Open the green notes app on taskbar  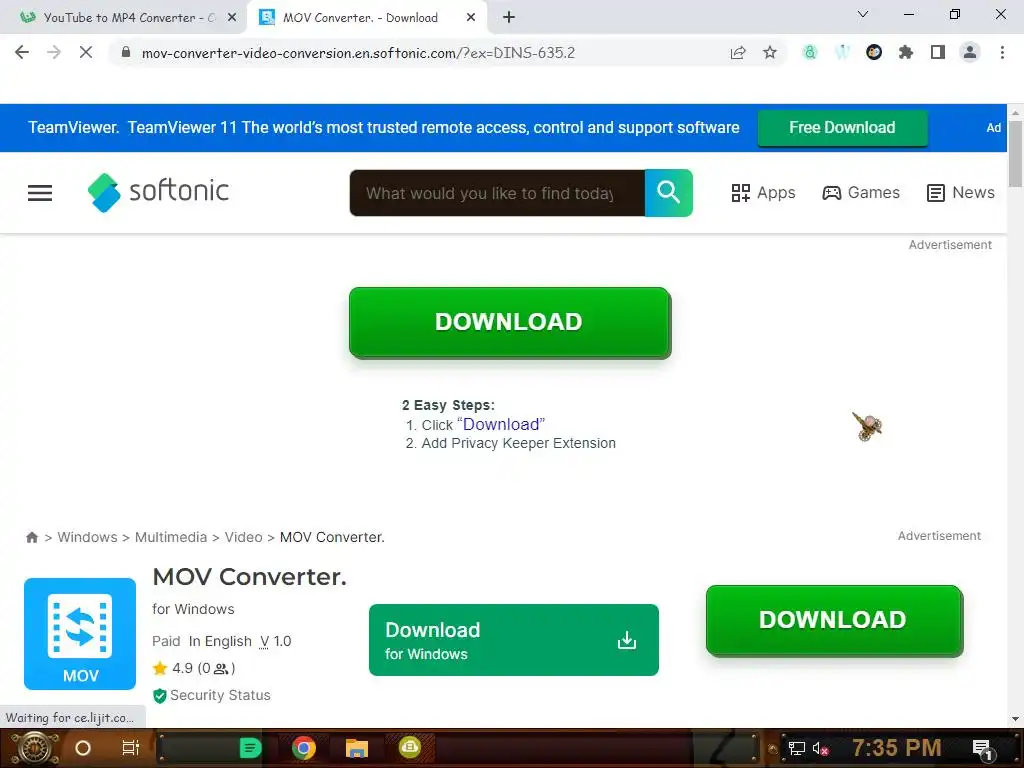point(250,748)
